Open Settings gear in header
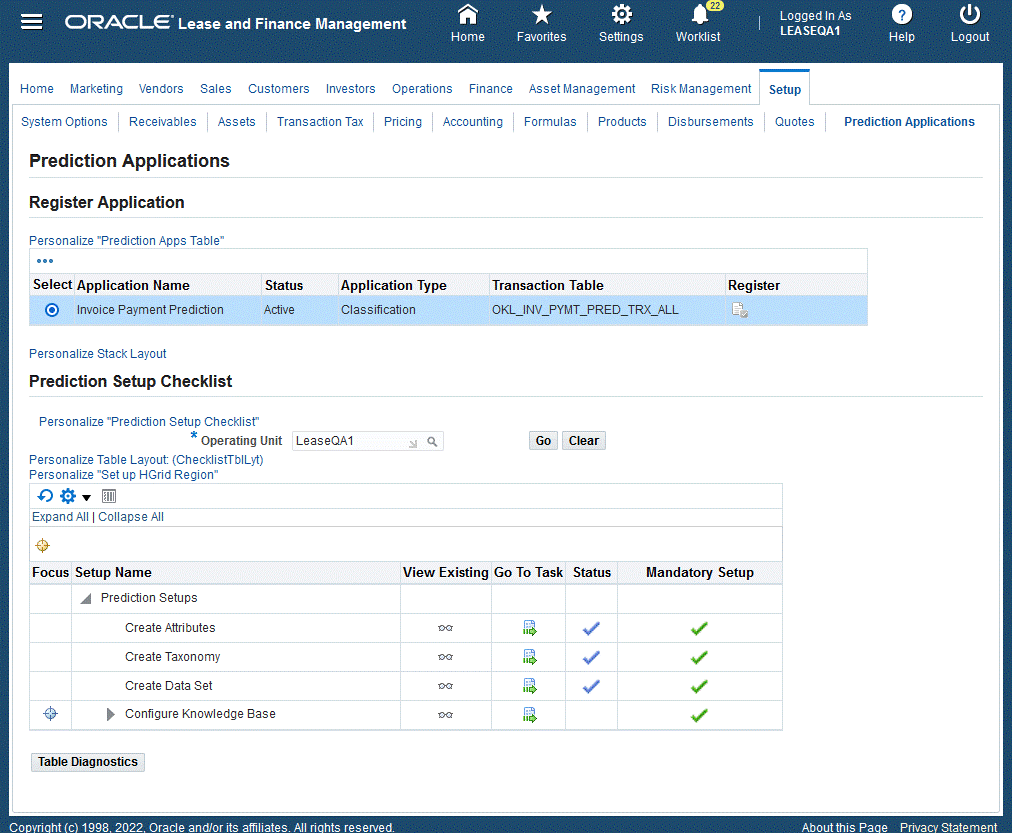 (x=621, y=23)
